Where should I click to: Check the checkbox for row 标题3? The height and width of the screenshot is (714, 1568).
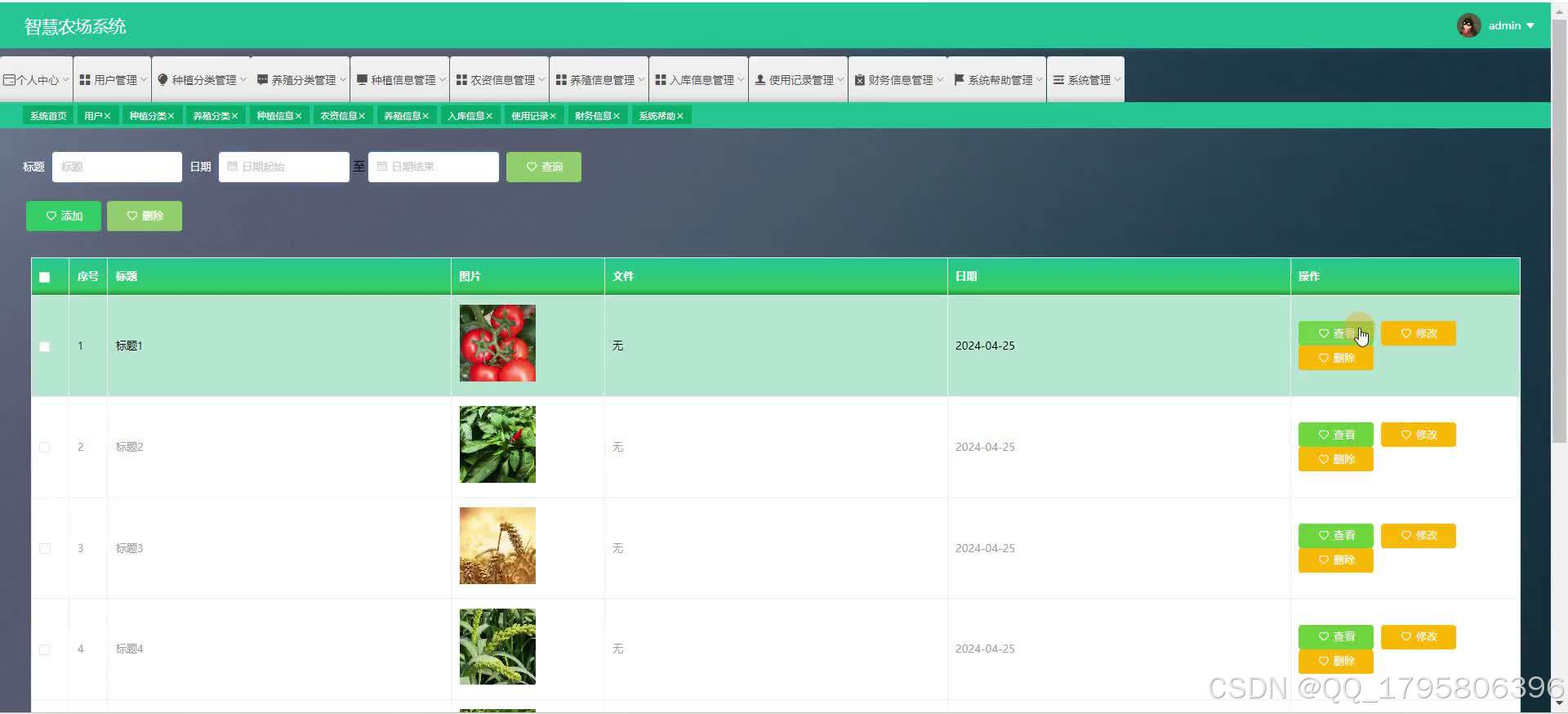(45, 549)
